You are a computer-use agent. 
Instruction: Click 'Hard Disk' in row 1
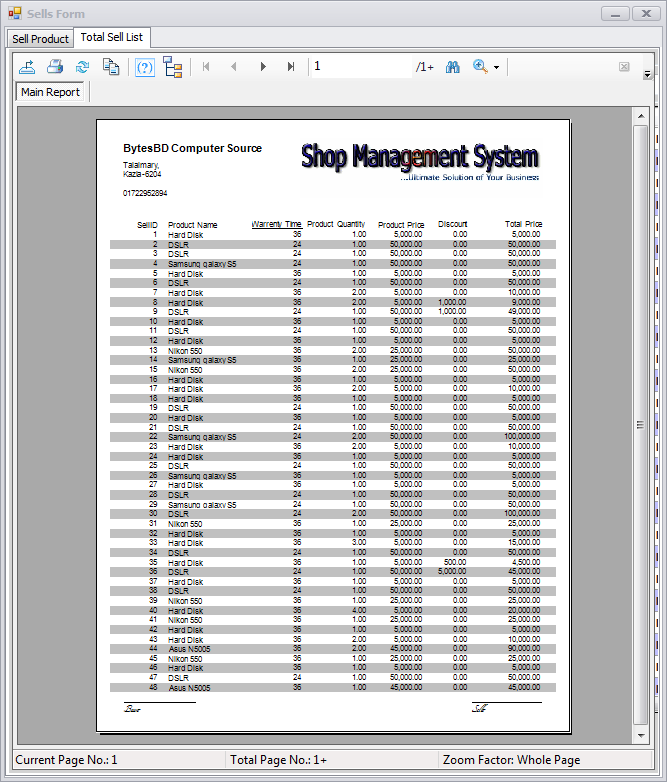point(186,235)
